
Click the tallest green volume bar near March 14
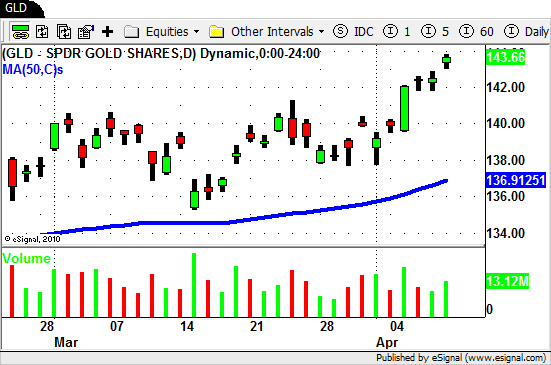tap(194, 285)
